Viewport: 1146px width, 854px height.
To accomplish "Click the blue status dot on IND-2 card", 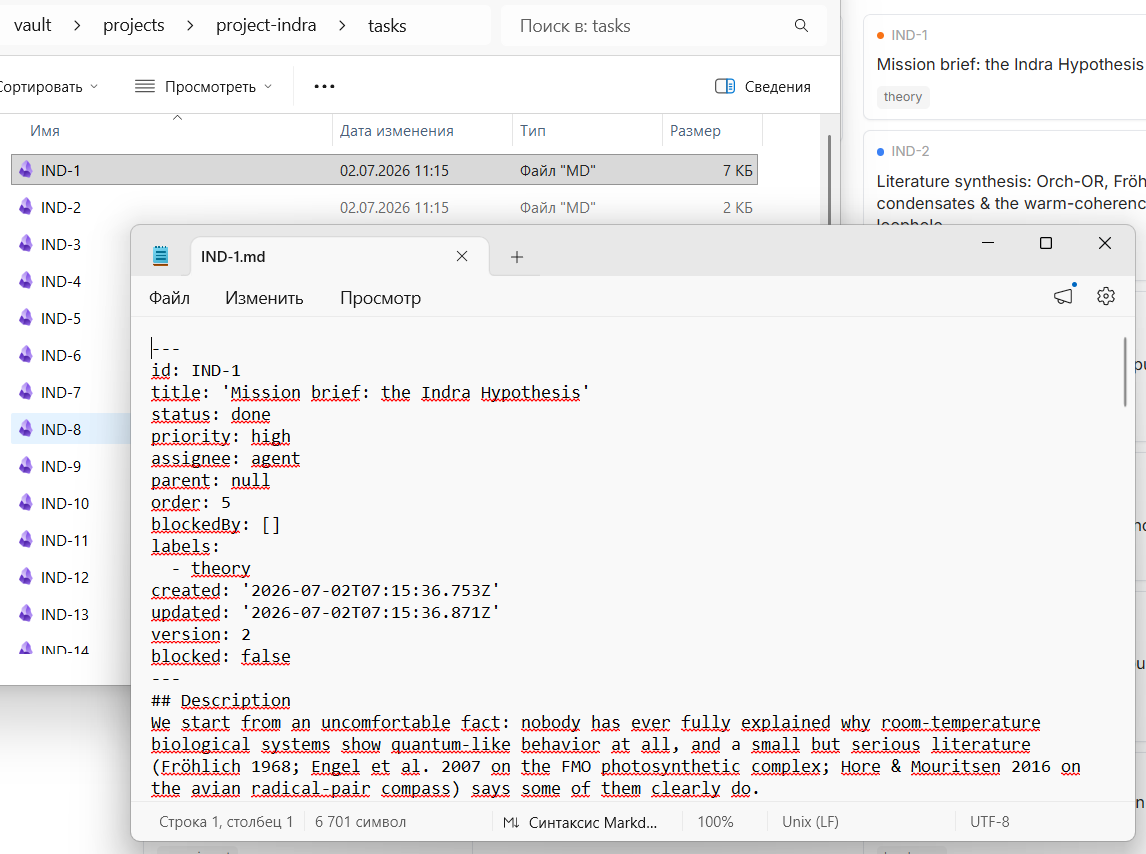I will coord(881,151).
